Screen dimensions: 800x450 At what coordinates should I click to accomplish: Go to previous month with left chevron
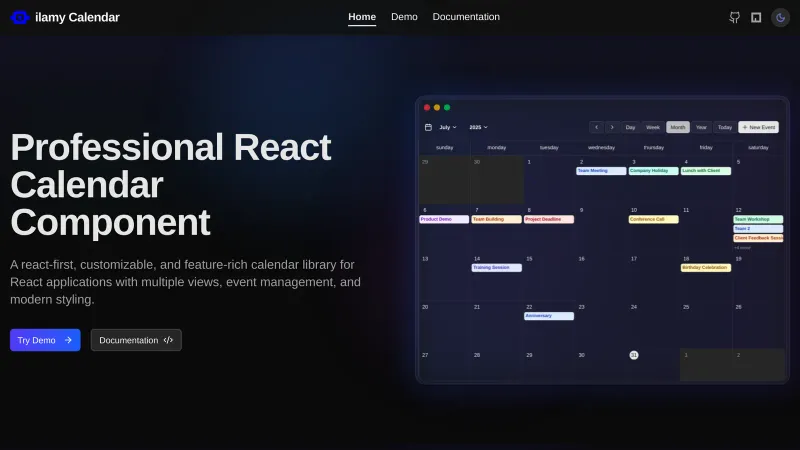point(596,127)
